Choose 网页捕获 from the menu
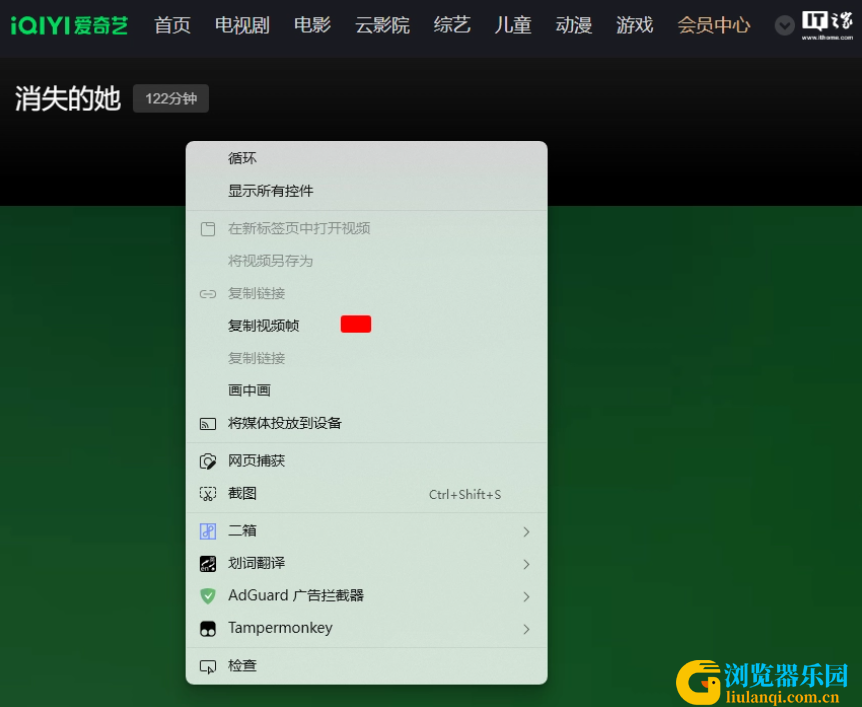 [367, 461]
